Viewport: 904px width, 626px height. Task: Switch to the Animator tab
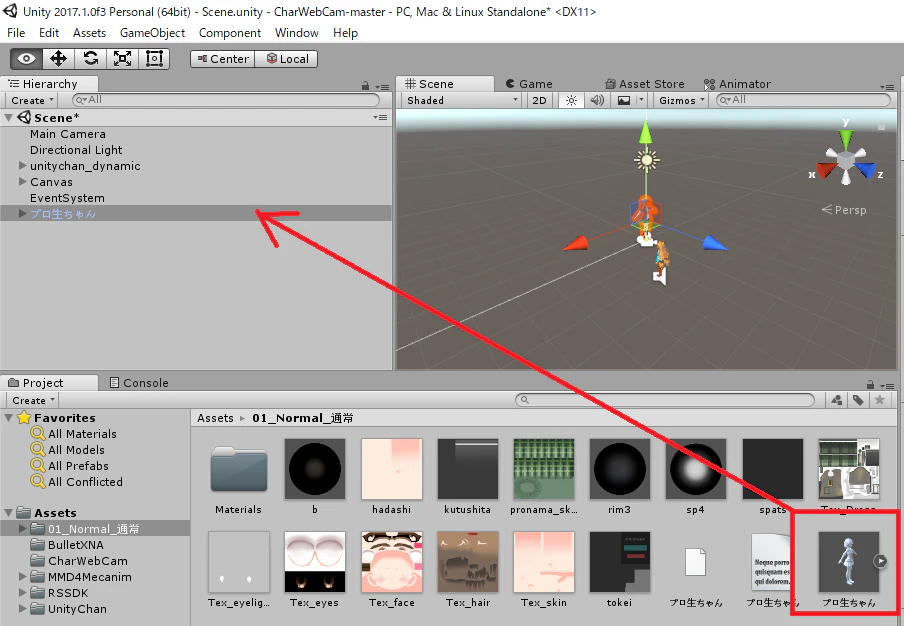[737, 84]
